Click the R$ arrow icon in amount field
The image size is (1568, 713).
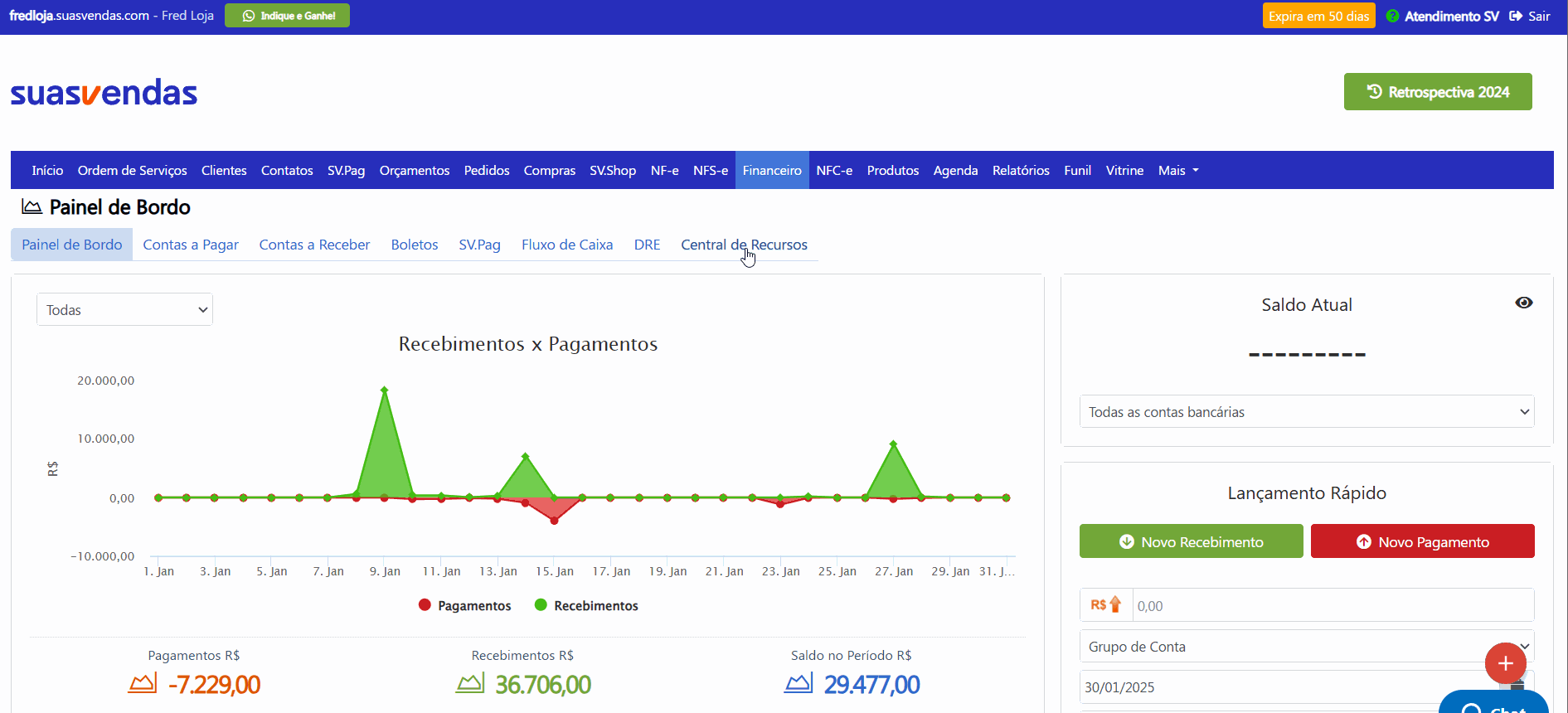point(1106,605)
